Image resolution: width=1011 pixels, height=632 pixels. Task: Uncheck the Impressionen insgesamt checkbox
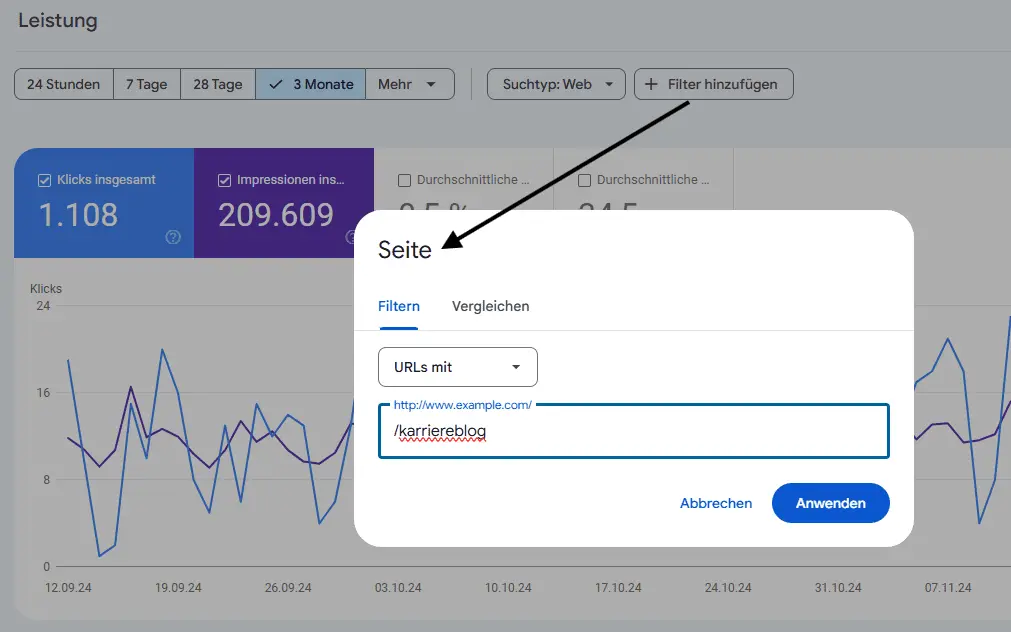224,181
